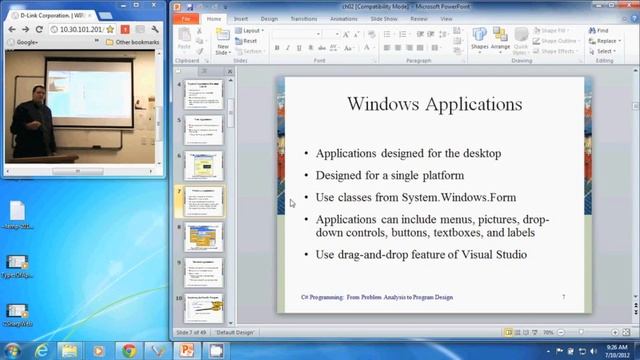Select slide 6 thumbnail
640x360 pixels.
click(204, 166)
